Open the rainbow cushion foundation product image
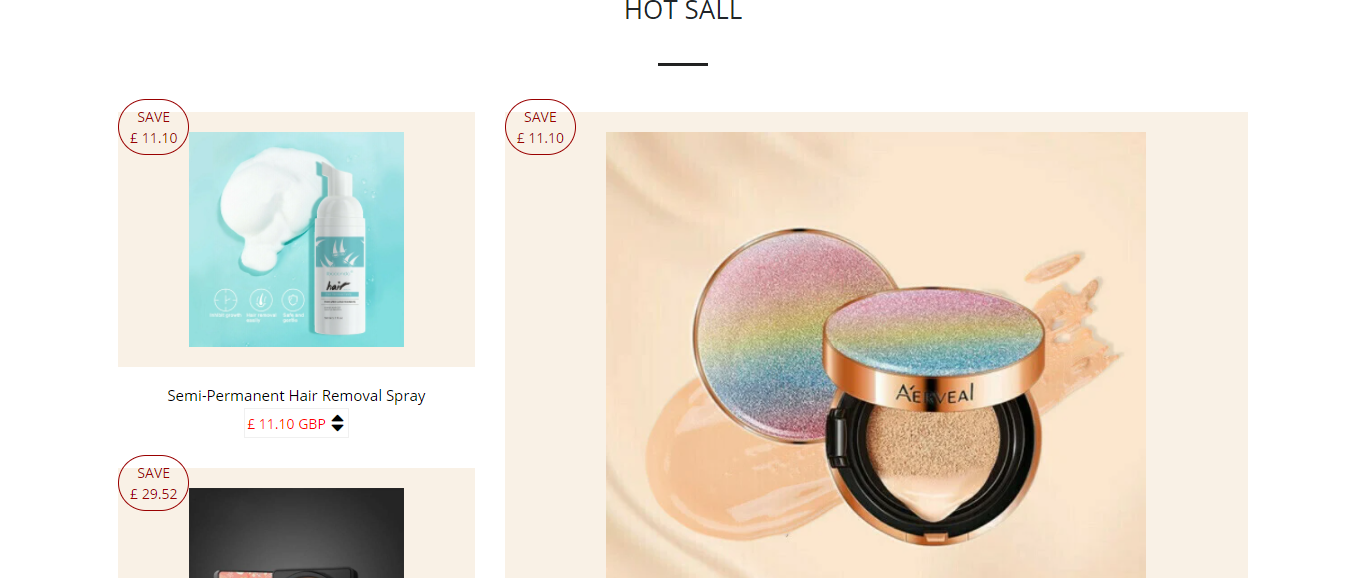Image resolution: width=1366 pixels, height=578 pixels. point(876,355)
